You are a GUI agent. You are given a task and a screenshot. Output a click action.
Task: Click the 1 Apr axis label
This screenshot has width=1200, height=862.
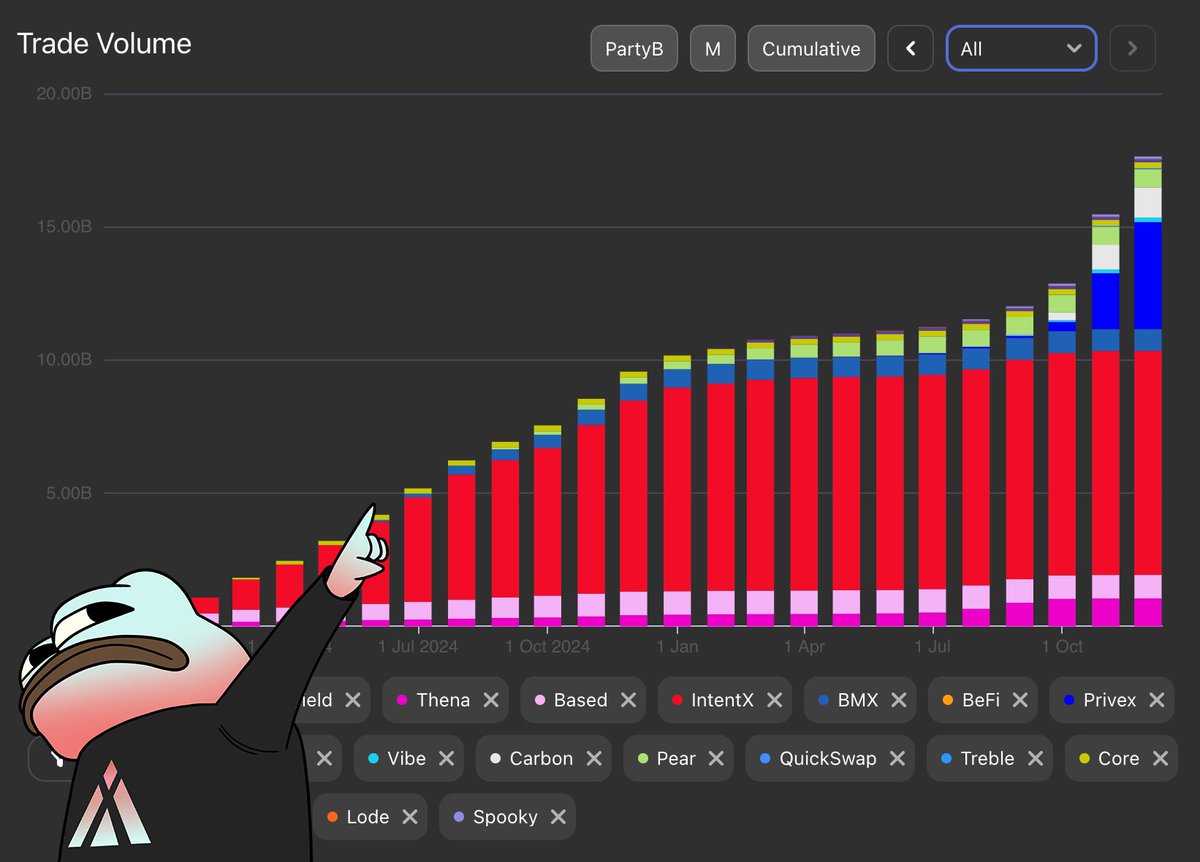(x=805, y=647)
